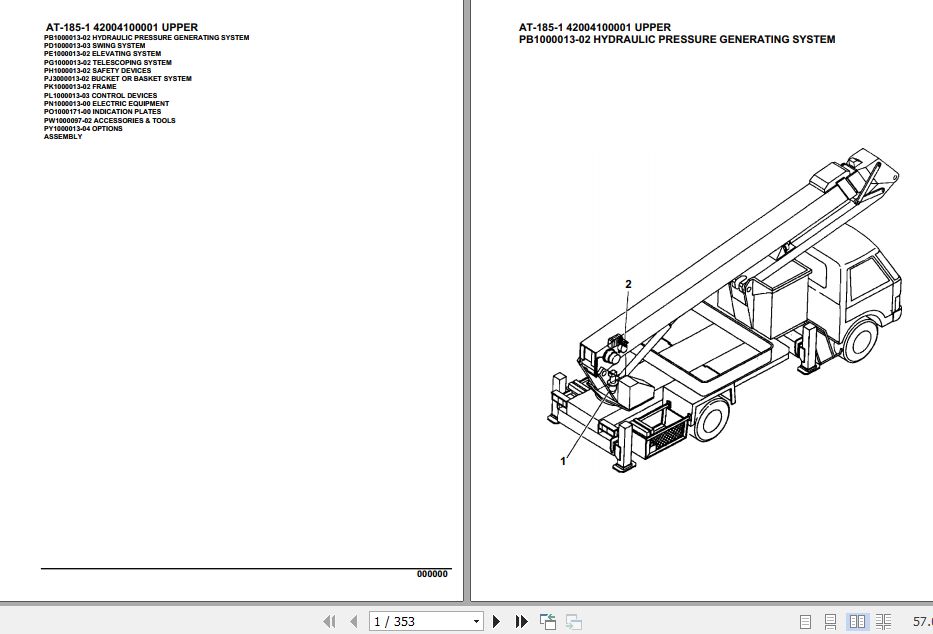This screenshot has width=933, height=634.
Task: Click the AT-185-1 42004100001 UPPER title
Action: click(x=121, y=27)
